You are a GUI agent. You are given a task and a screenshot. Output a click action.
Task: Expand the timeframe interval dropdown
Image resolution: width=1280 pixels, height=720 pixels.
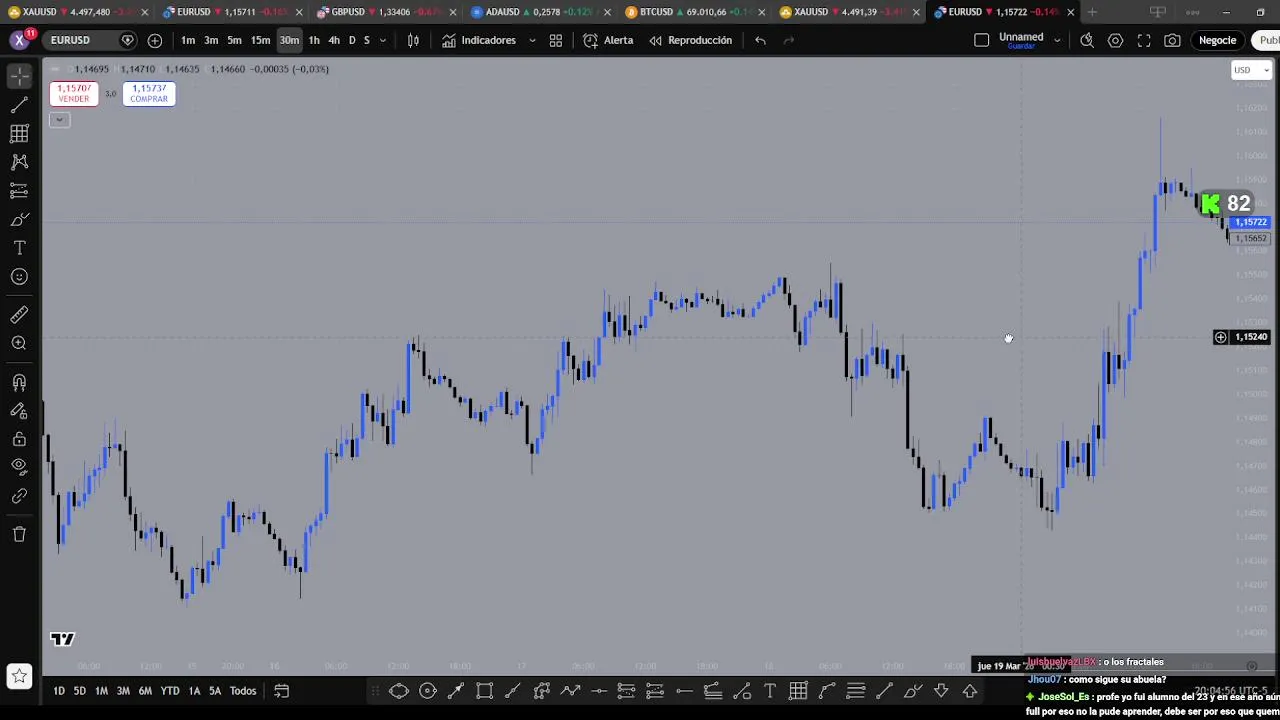pyautogui.click(x=382, y=40)
